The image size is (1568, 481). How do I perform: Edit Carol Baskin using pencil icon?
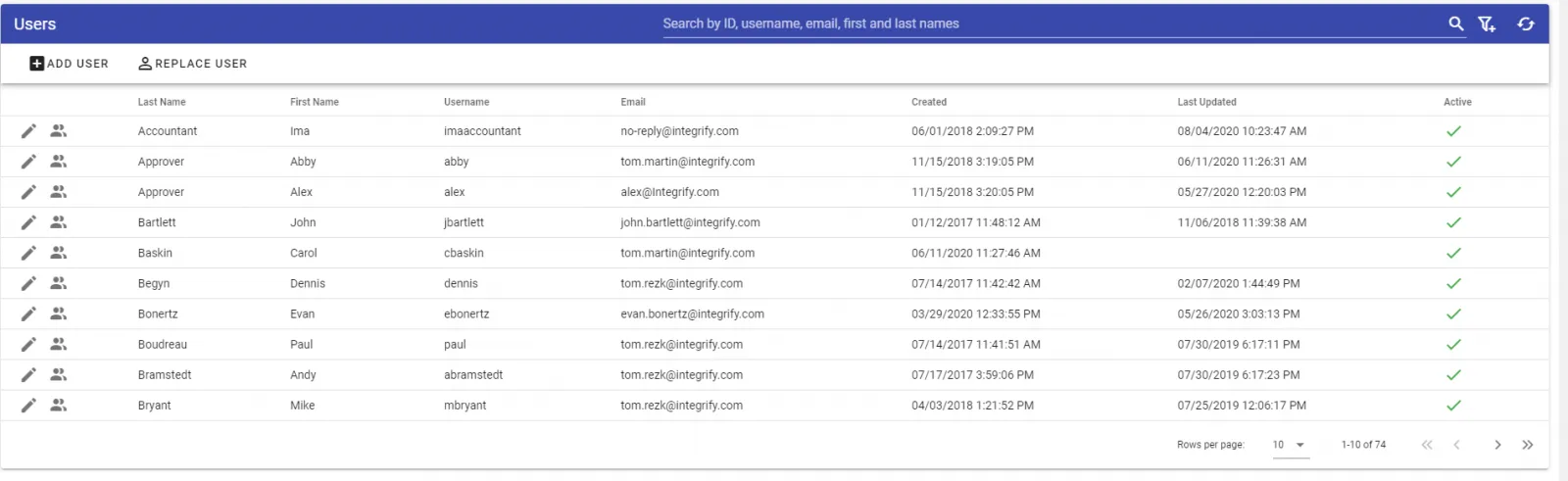click(x=28, y=252)
